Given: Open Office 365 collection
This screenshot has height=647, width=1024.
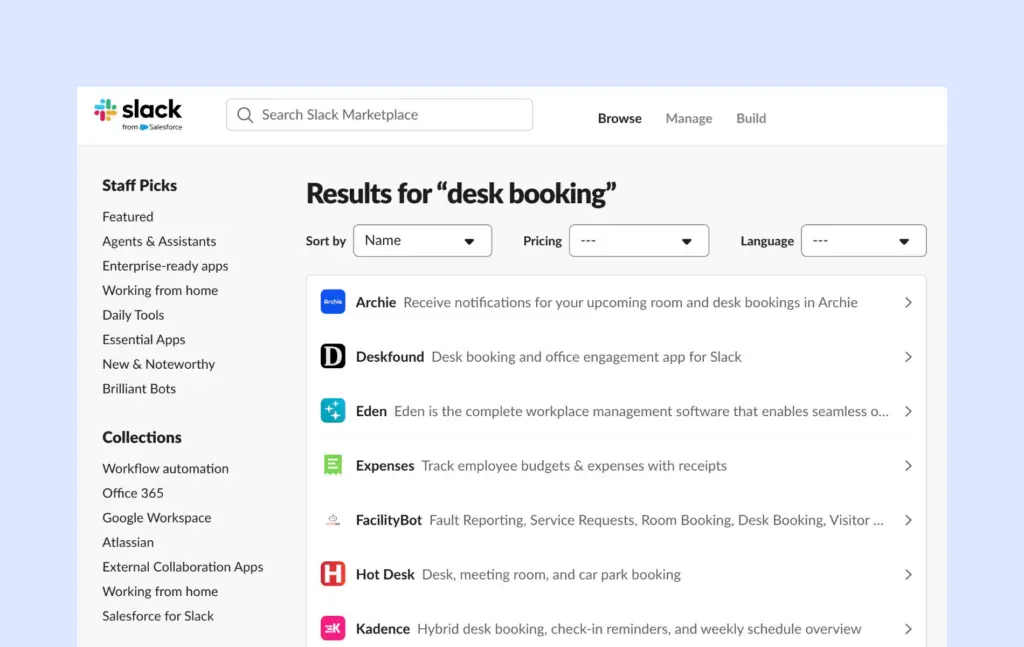Looking at the screenshot, I should click(x=133, y=493).
